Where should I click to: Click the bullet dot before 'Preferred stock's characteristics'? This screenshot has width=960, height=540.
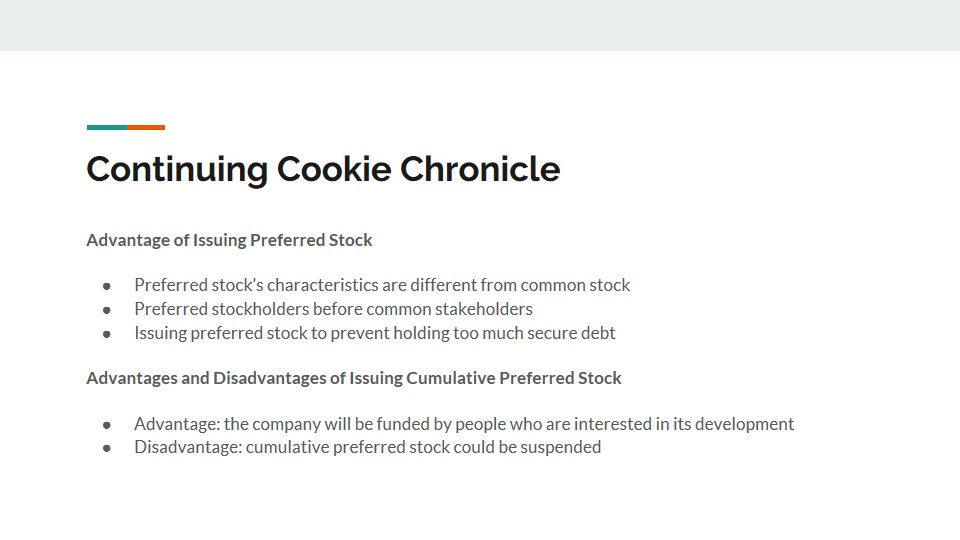tap(106, 286)
